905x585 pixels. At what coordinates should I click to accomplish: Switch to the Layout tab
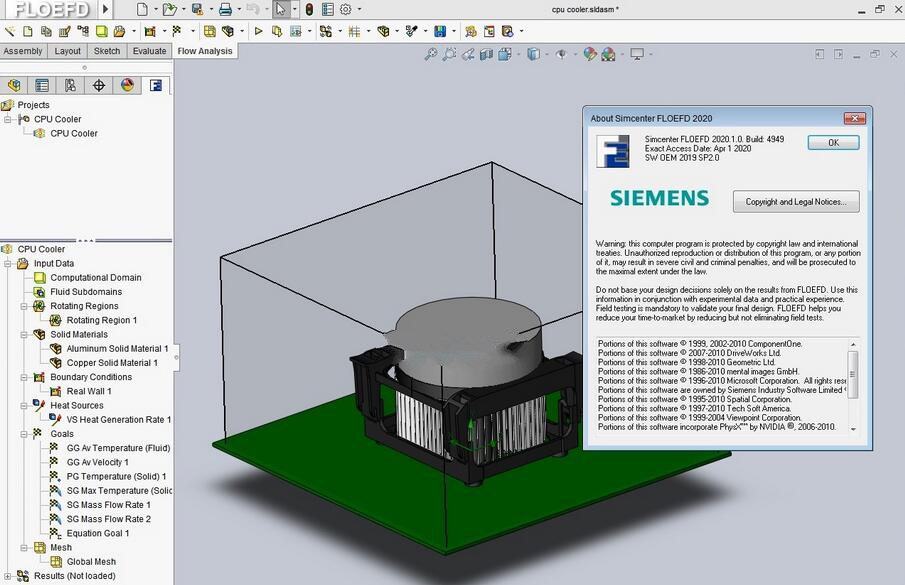coord(68,51)
